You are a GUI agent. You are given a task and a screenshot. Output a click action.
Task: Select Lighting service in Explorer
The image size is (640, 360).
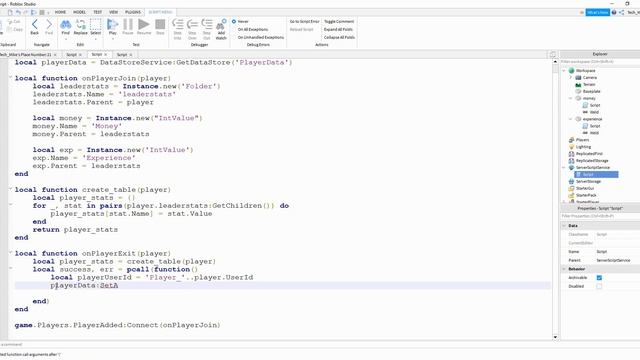[580, 147]
